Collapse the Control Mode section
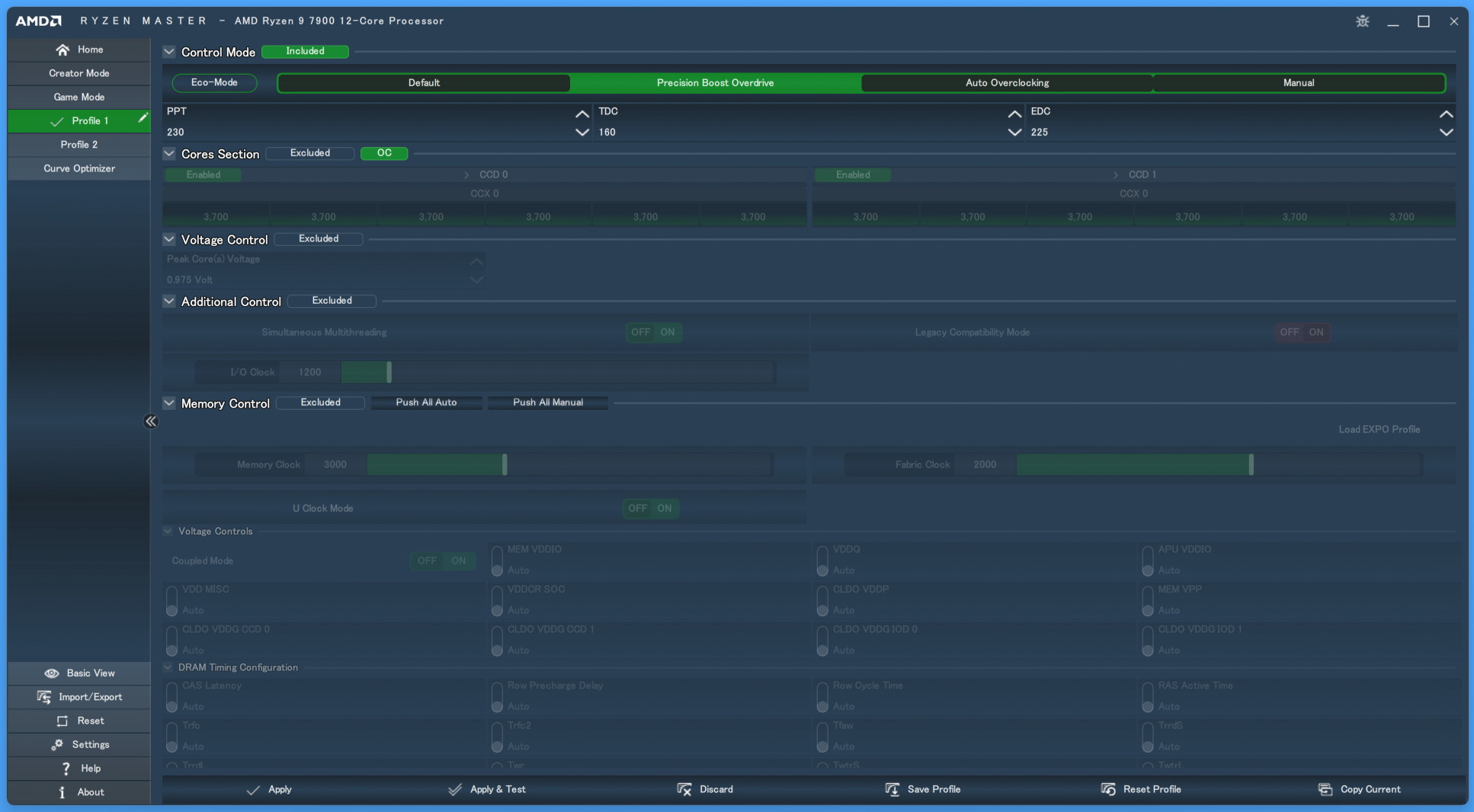 [x=169, y=52]
